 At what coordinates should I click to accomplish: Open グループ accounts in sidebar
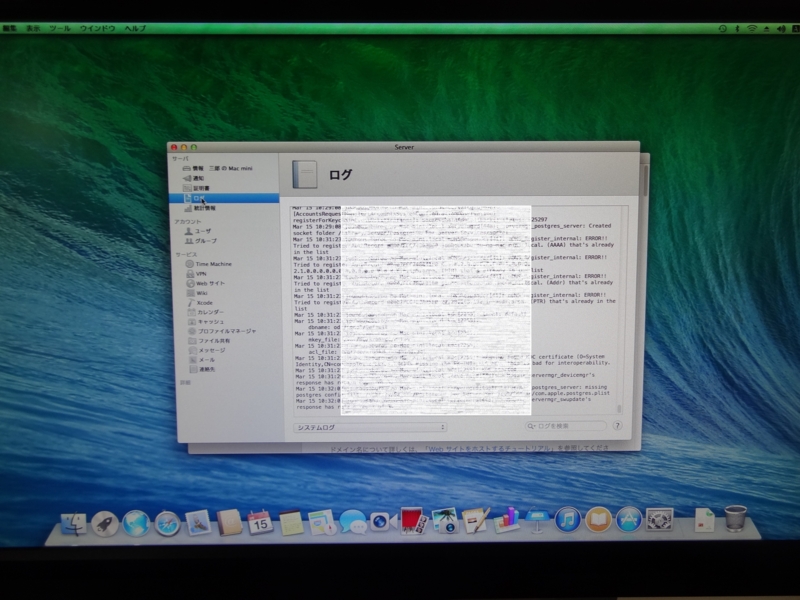coord(201,241)
